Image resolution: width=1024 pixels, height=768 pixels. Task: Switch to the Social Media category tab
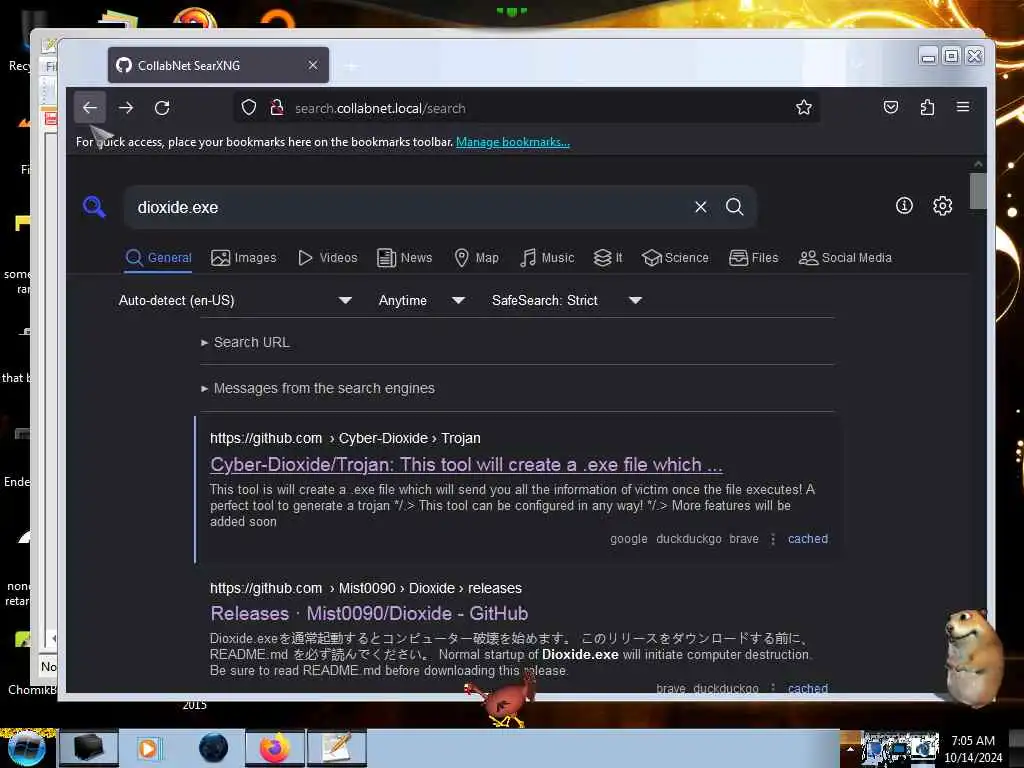tap(845, 258)
